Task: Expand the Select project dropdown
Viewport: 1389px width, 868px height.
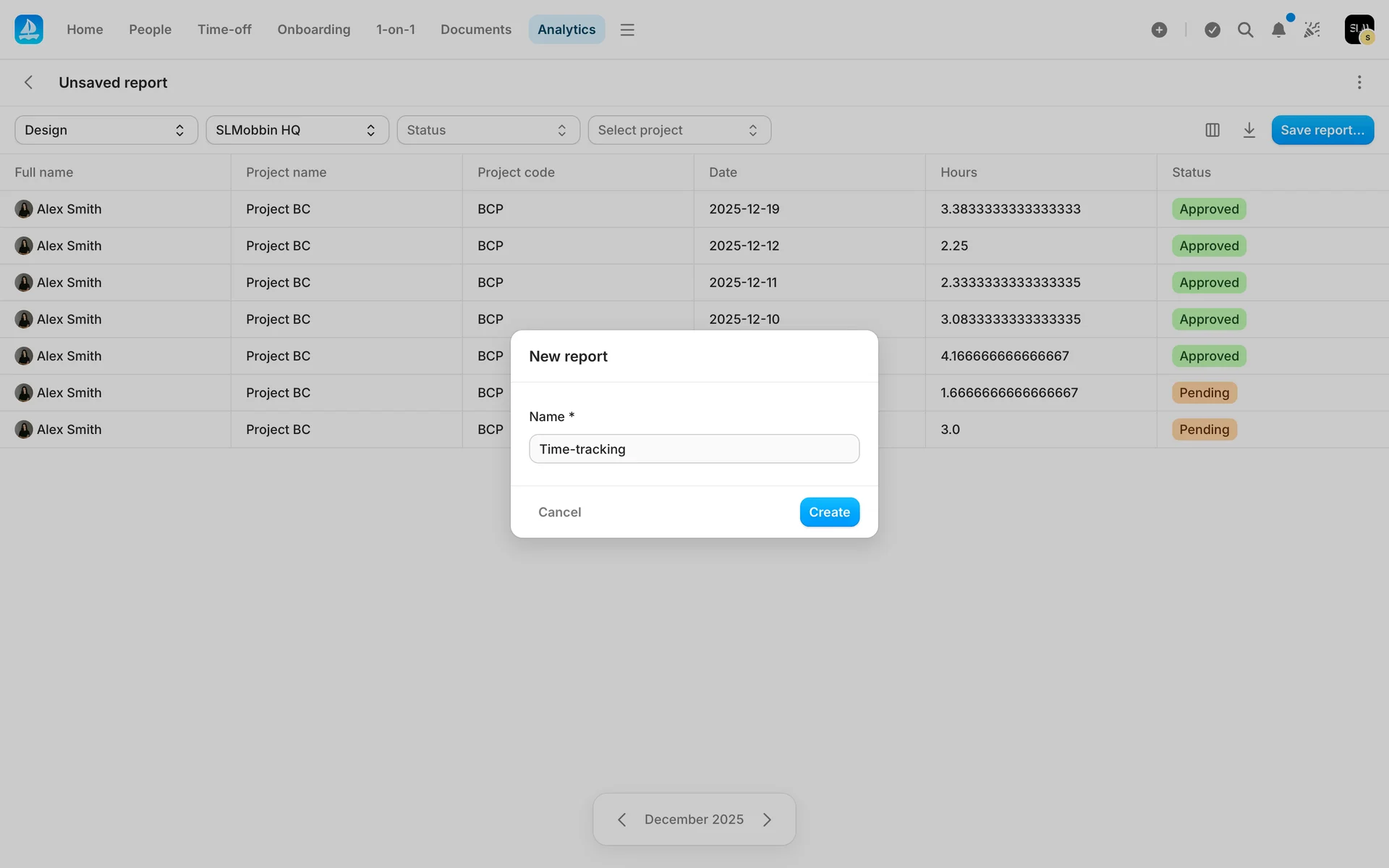Action: [679, 130]
